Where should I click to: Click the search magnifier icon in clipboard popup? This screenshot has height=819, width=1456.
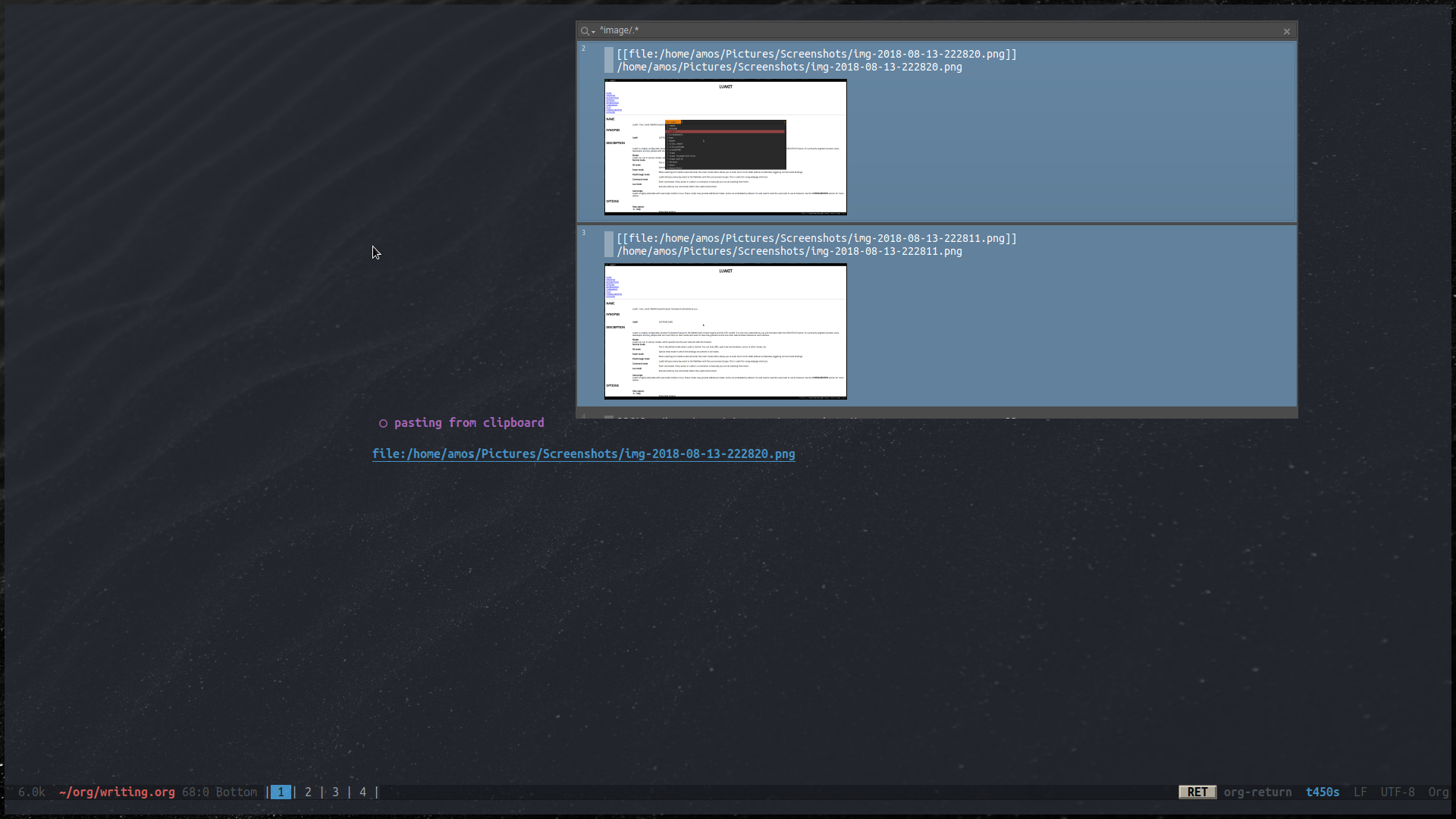pyautogui.click(x=585, y=31)
